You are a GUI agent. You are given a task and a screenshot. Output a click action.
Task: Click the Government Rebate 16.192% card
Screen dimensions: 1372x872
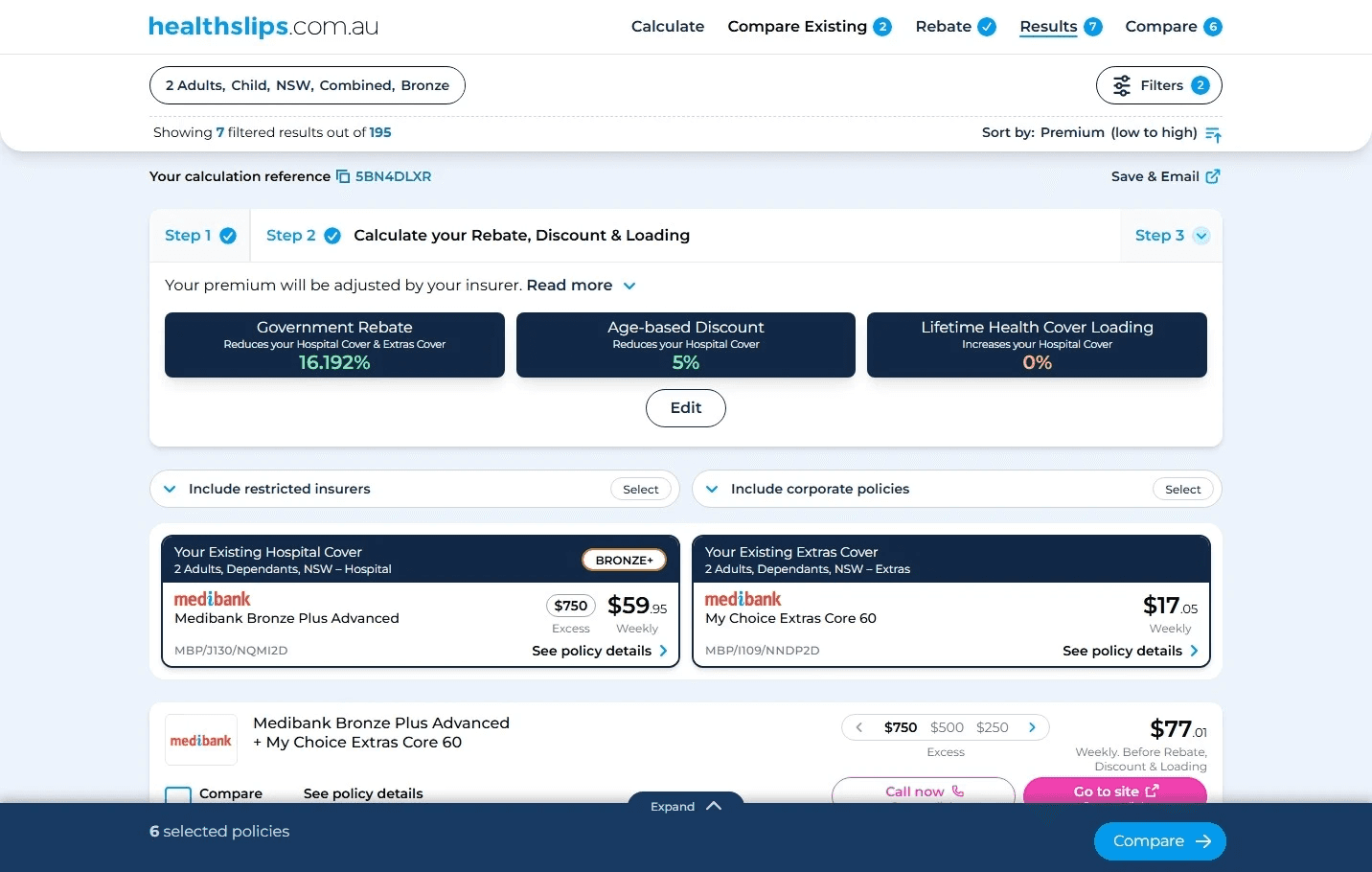[334, 345]
